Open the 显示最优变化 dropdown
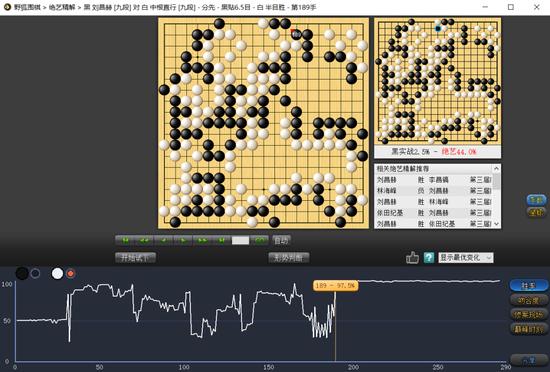This screenshot has height=372, width=550. [x=466, y=258]
